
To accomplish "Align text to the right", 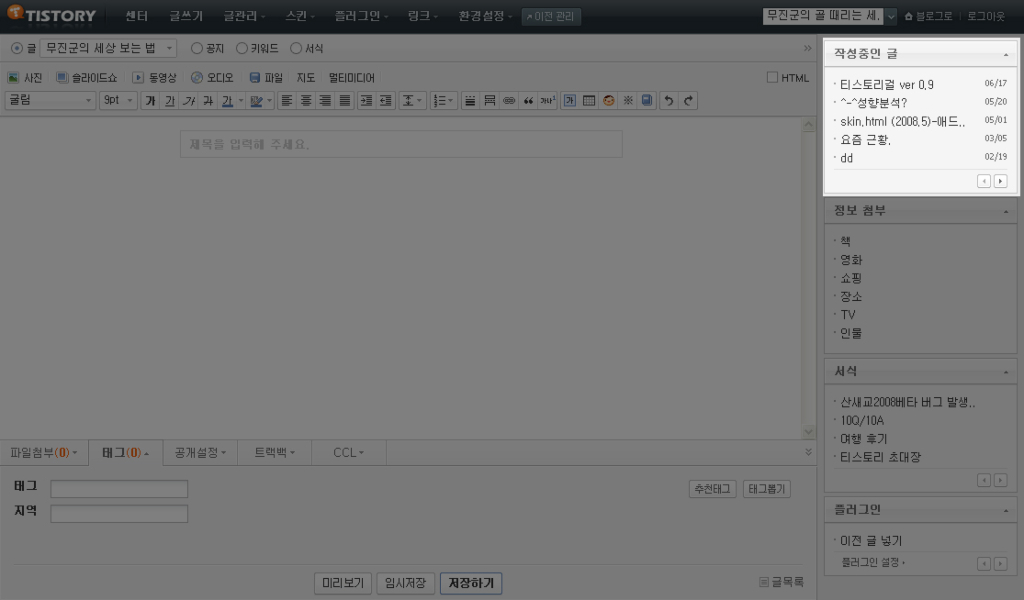I will click(x=325, y=101).
